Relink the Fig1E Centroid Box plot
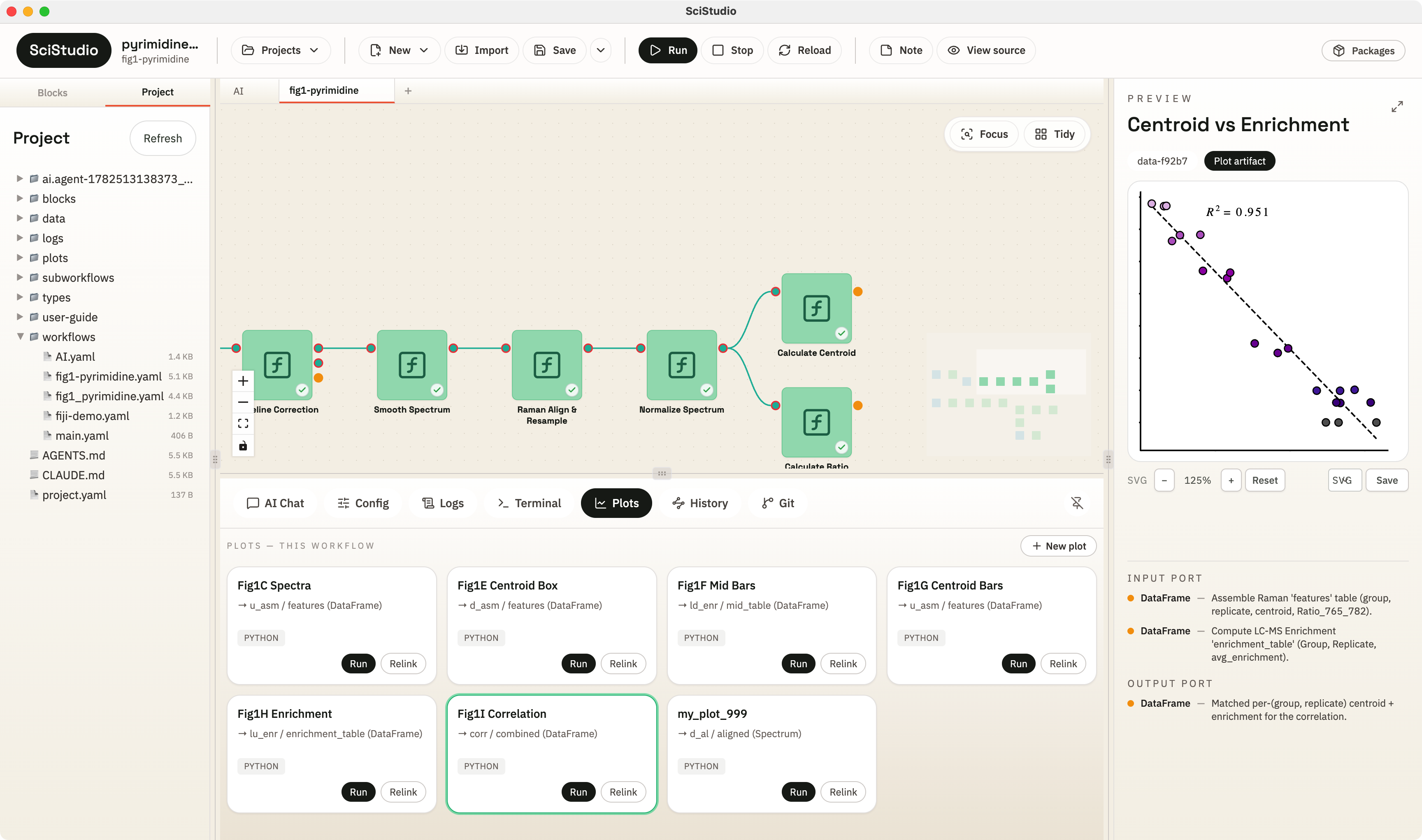 tap(623, 664)
